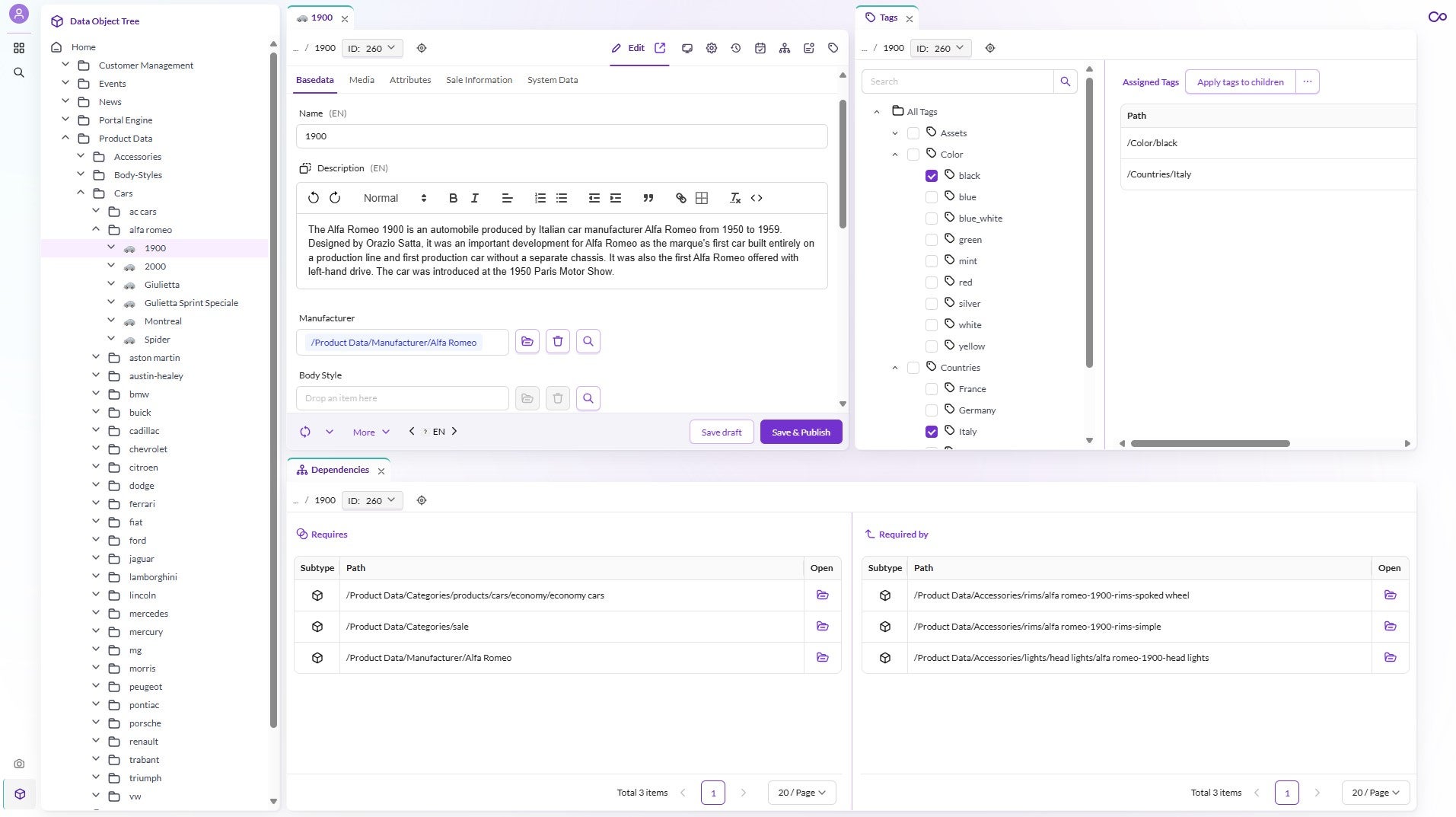Open the Alfa Romeo manufacturer dependency row

(823, 658)
